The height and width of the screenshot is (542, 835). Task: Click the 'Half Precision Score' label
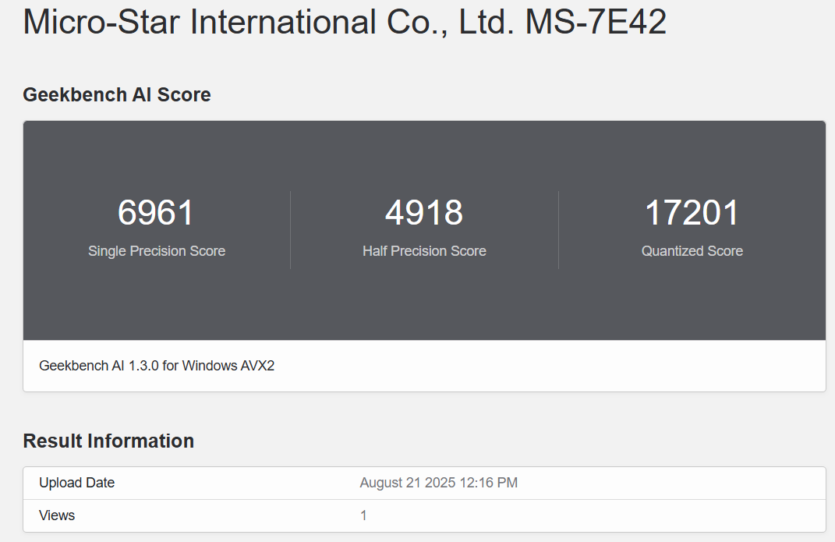pos(424,251)
